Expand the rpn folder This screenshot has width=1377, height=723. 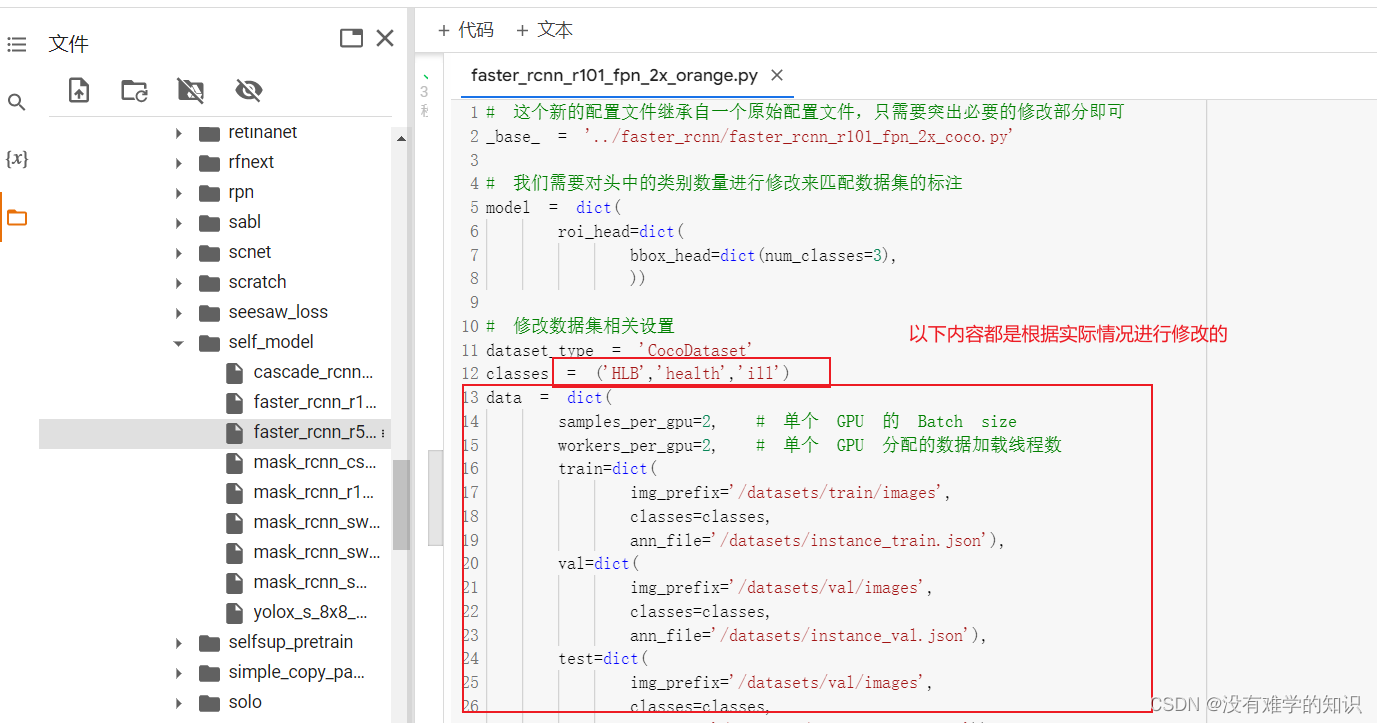[x=179, y=193]
